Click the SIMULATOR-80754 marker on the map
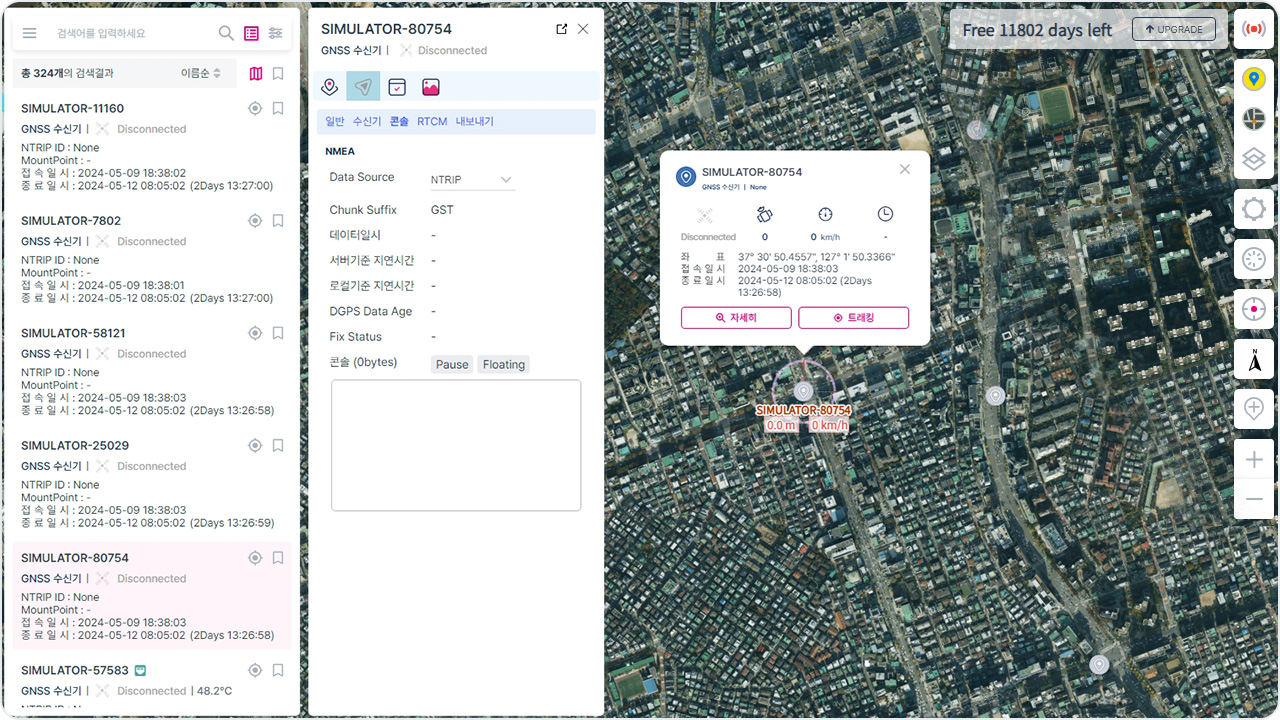This screenshot has height=720, width=1280. [x=803, y=391]
